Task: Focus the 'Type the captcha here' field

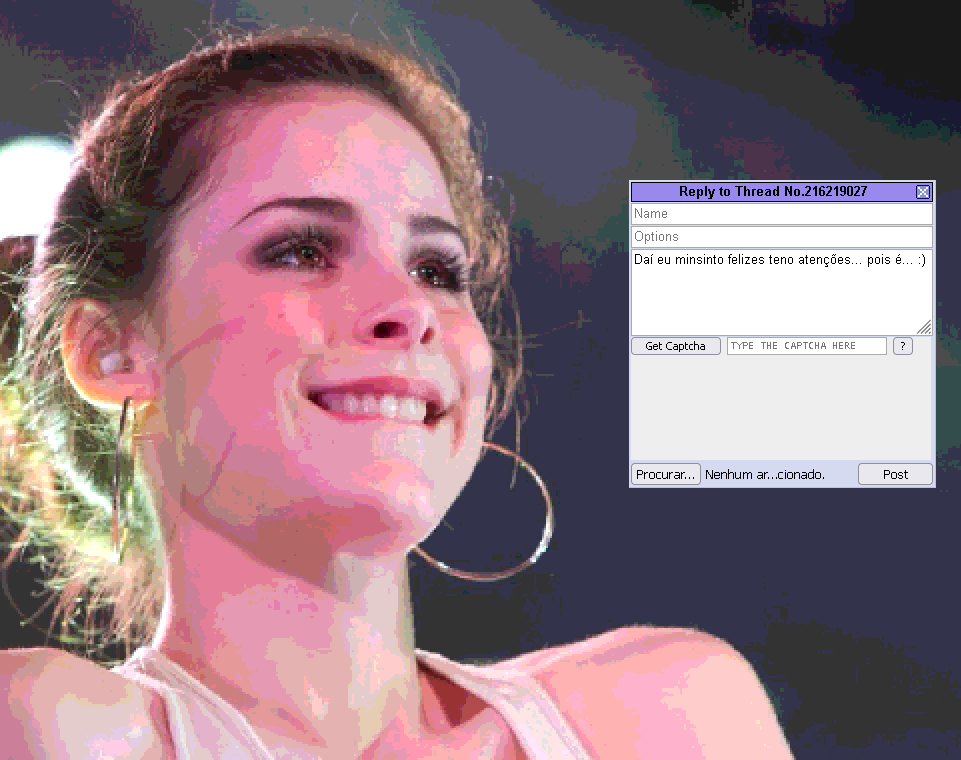Action: pos(807,346)
